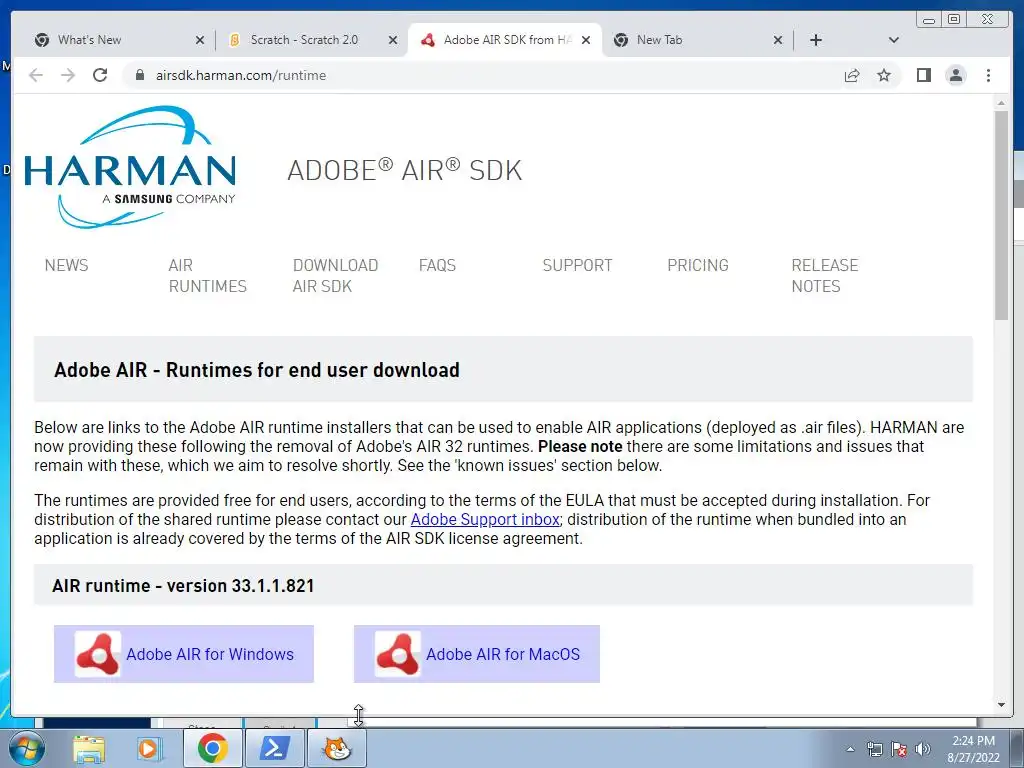Screen dimensions: 1024x768
Task: Download Adobe AIR for MacOS
Action: [x=477, y=654]
